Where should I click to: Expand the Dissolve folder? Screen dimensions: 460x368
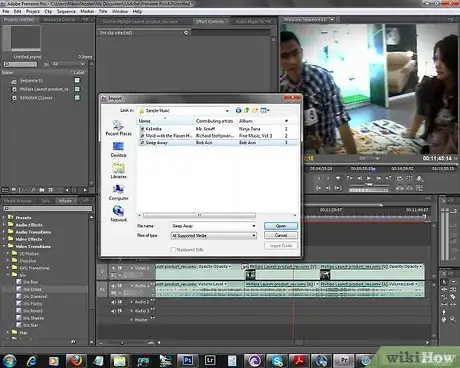coord(8,261)
